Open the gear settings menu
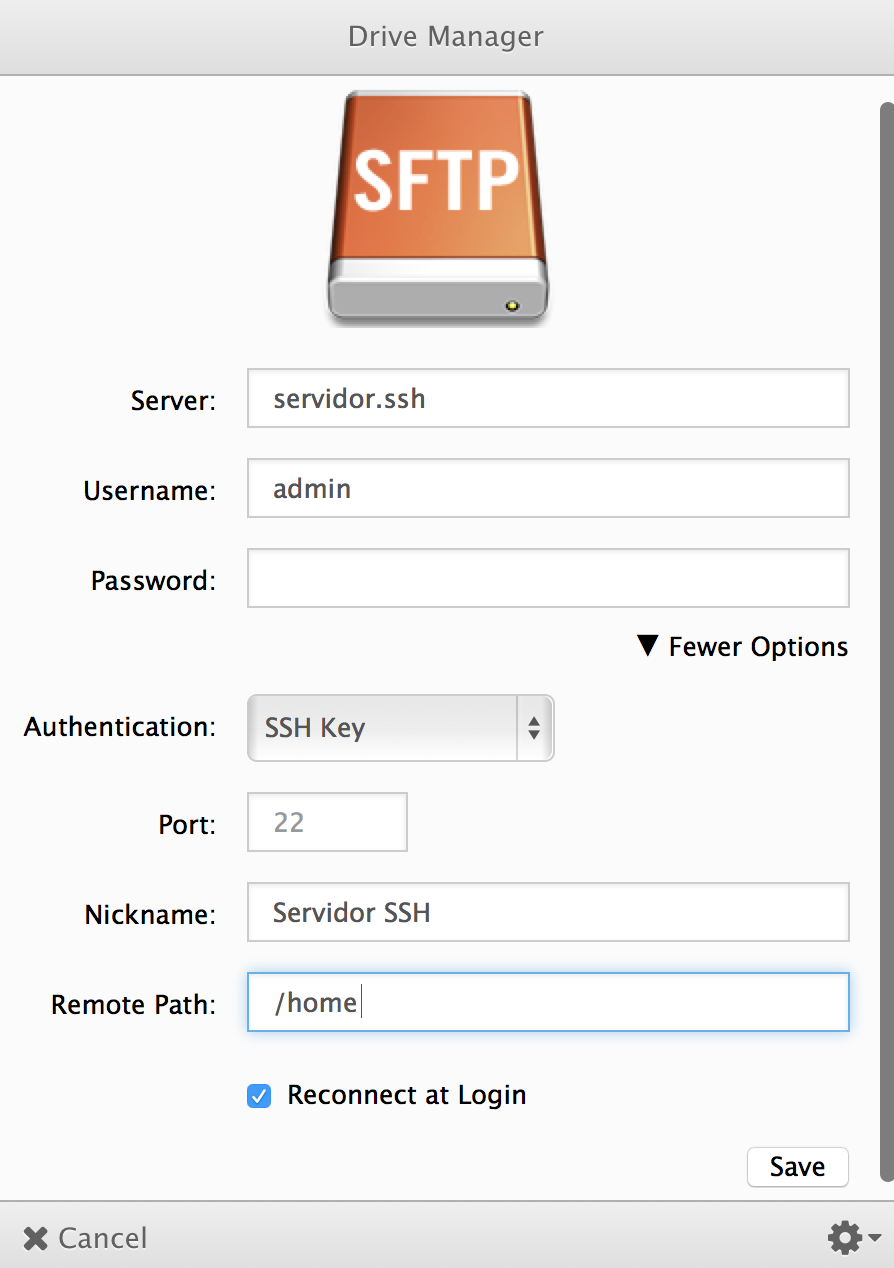 coord(845,1238)
